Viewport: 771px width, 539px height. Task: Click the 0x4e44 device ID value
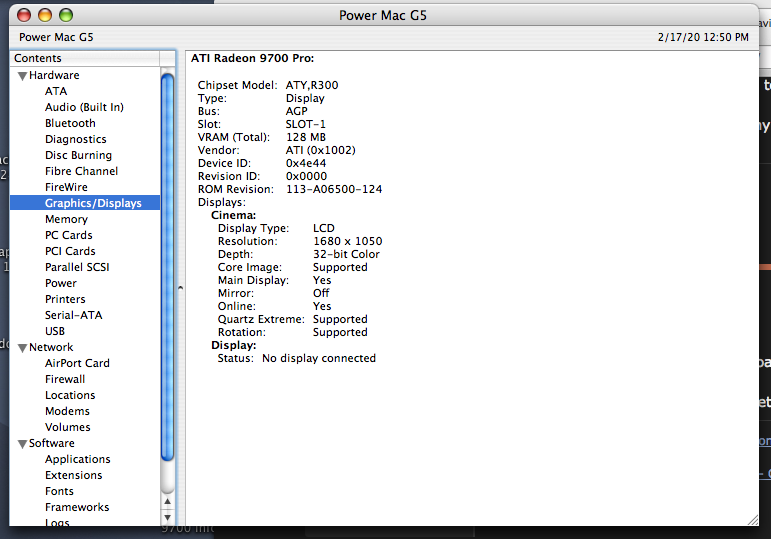[306, 163]
